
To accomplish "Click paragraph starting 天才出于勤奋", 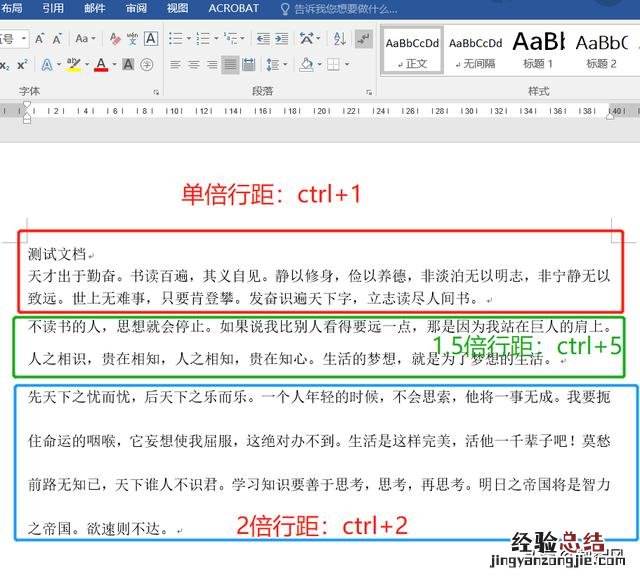I will pos(319,287).
